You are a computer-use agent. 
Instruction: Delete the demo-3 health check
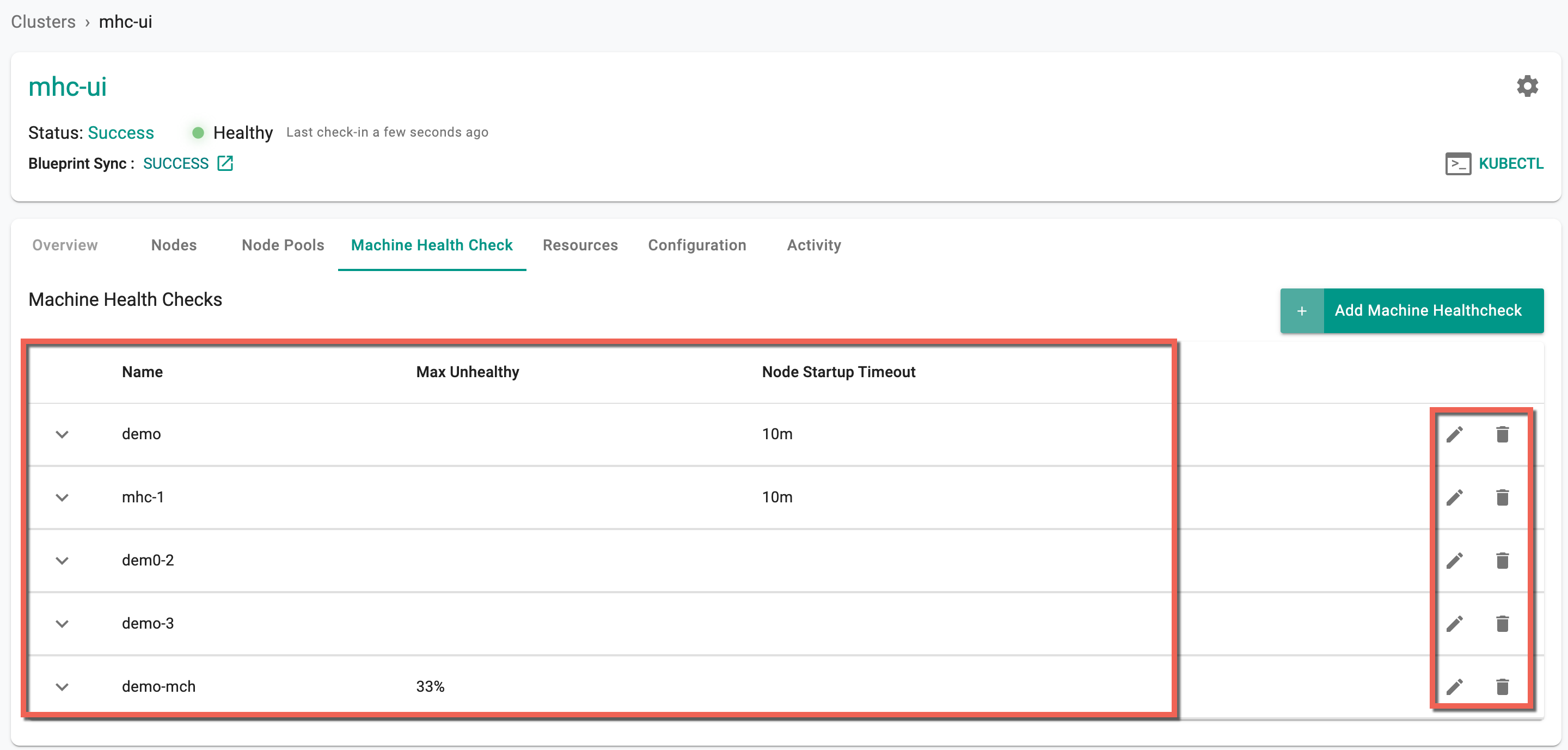coord(1502,624)
